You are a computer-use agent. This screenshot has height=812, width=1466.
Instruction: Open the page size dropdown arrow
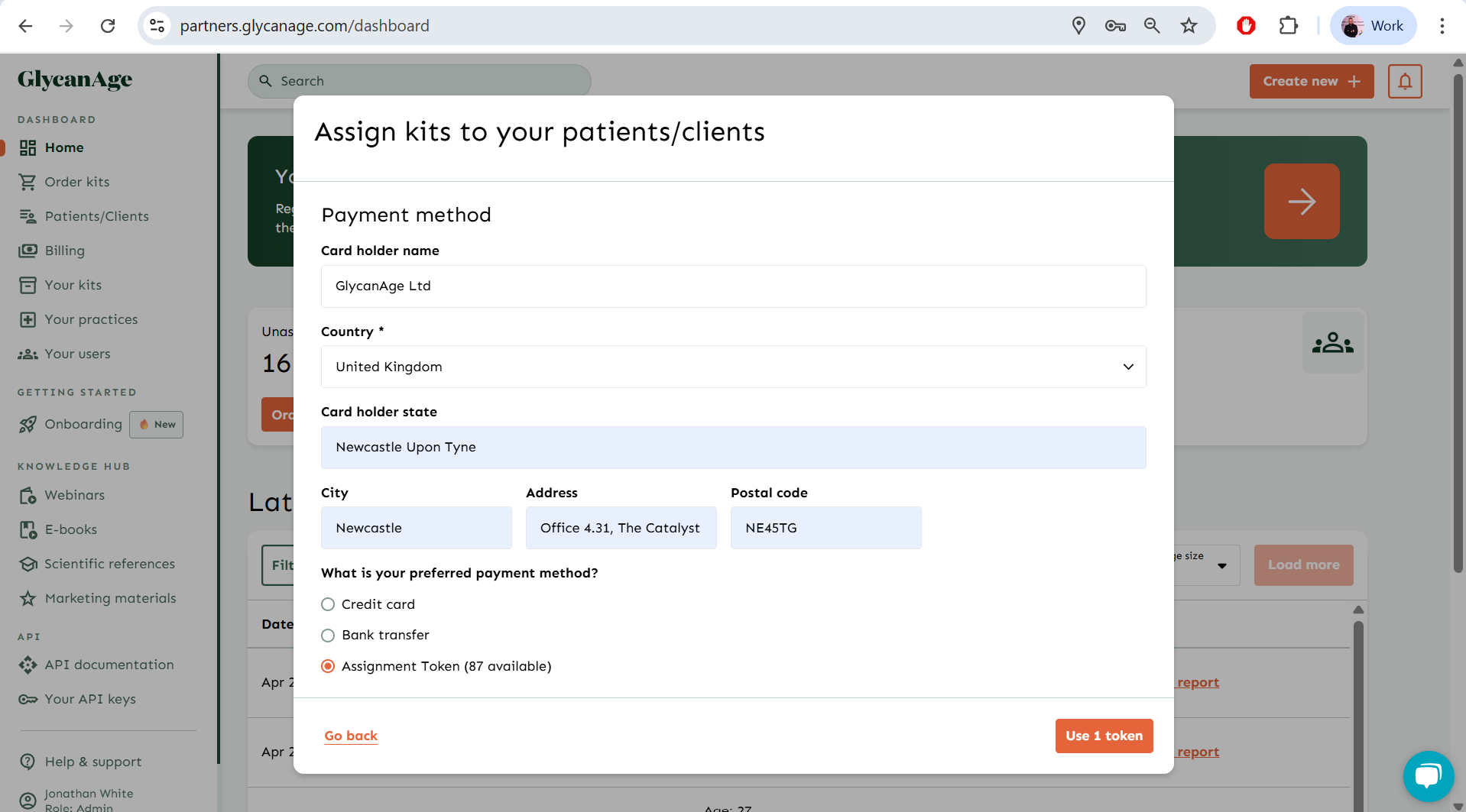click(1222, 566)
